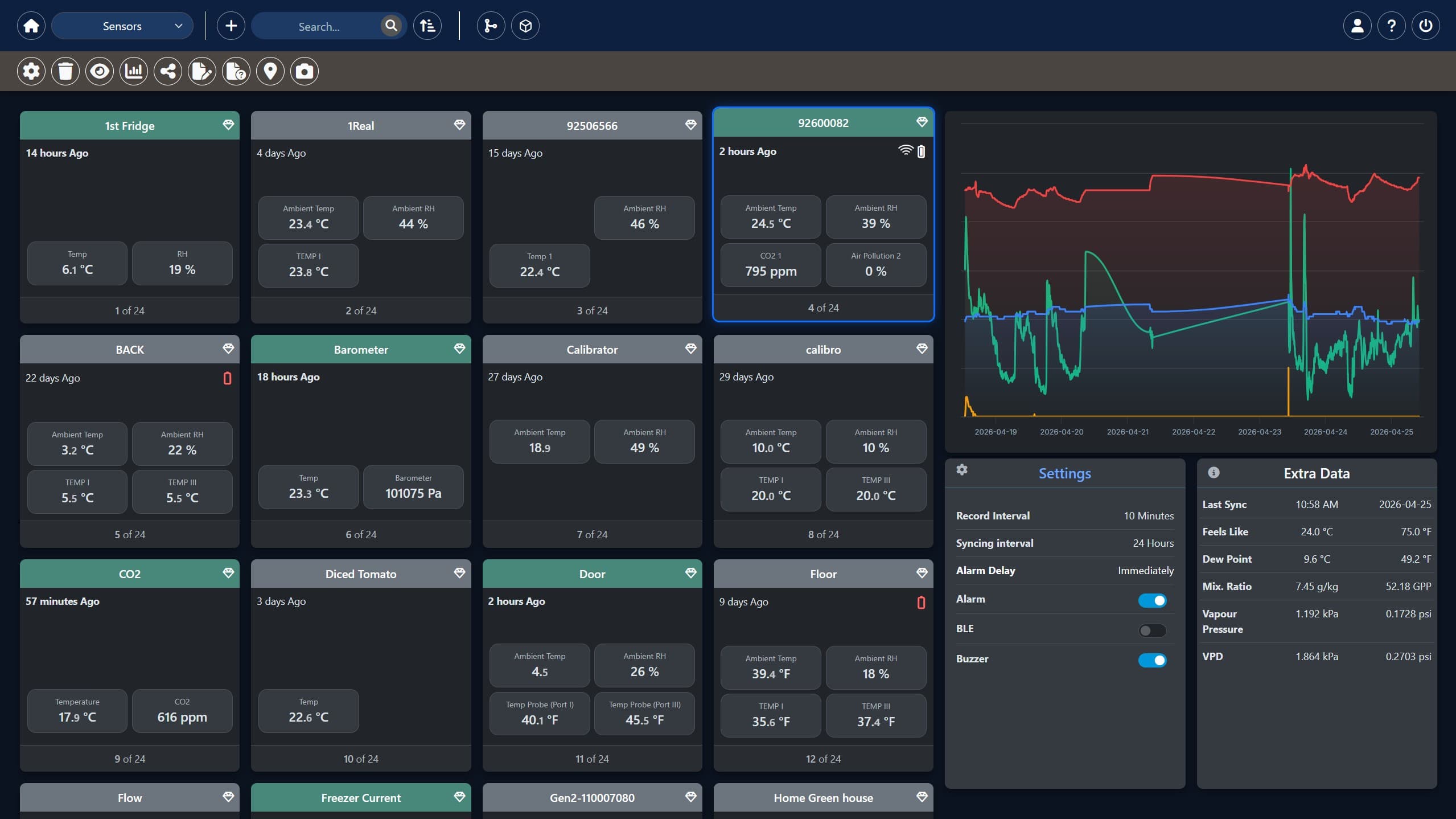The height and width of the screenshot is (819, 1456).
Task: Select the Diced Tomato card header
Action: tap(361, 574)
